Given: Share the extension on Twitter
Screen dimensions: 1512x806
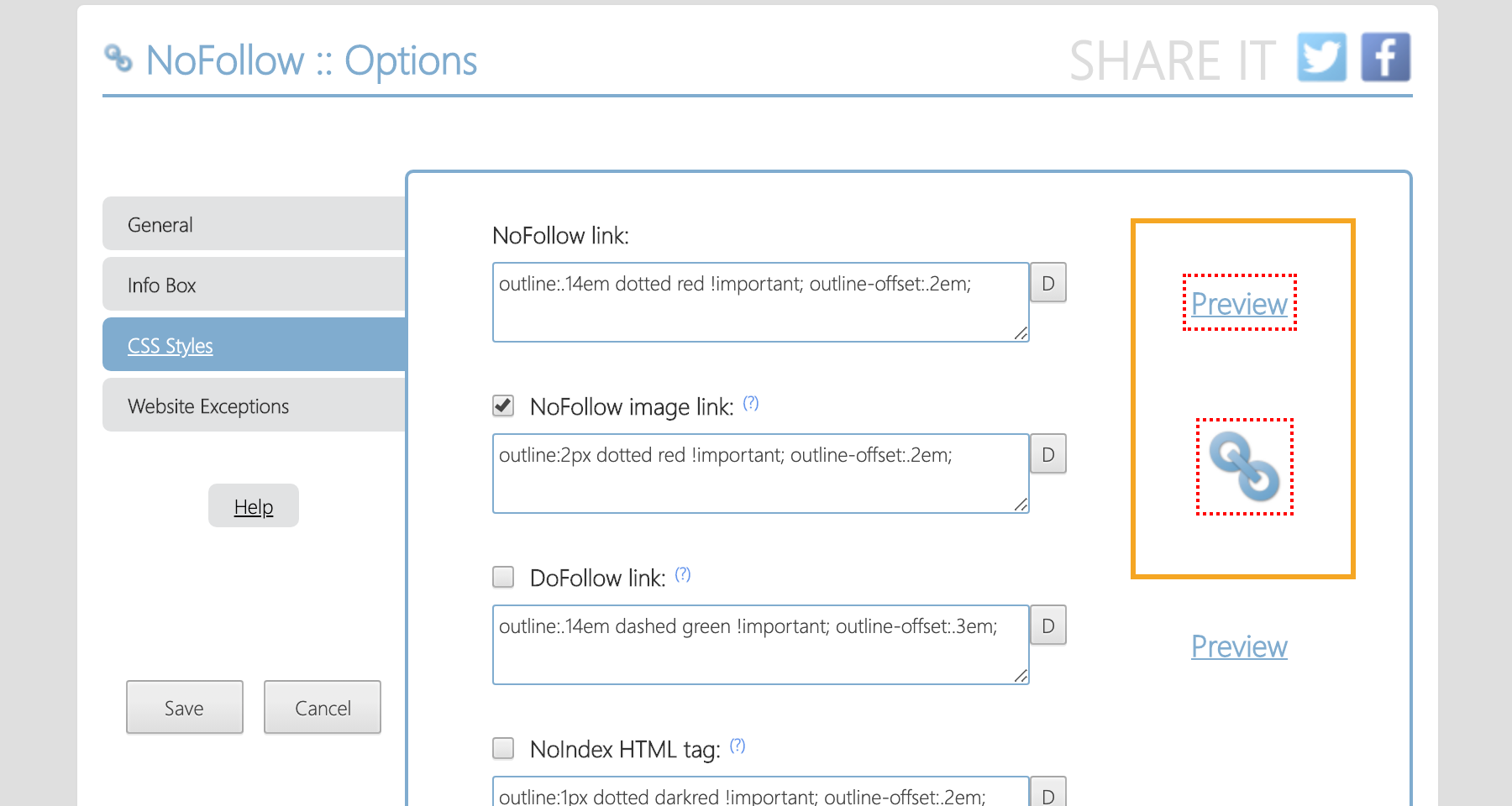Looking at the screenshot, I should tap(1320, 57).
